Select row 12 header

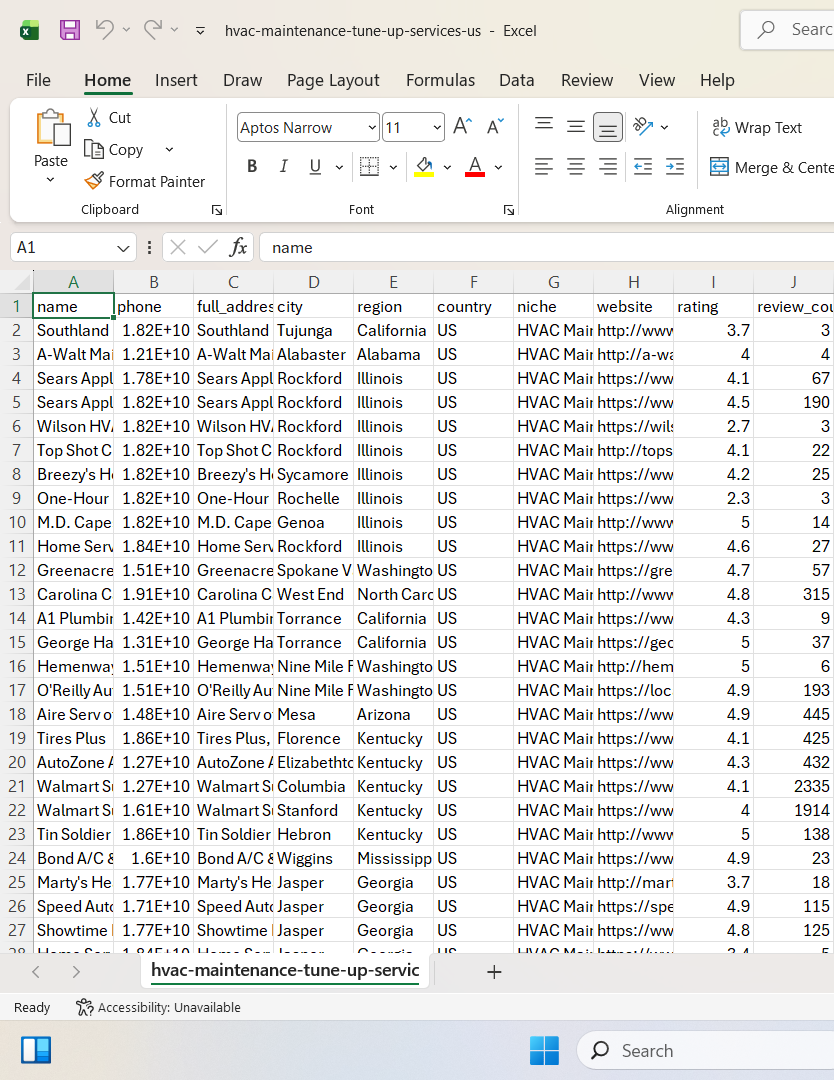pyautogui.click(x=17, y=570)
